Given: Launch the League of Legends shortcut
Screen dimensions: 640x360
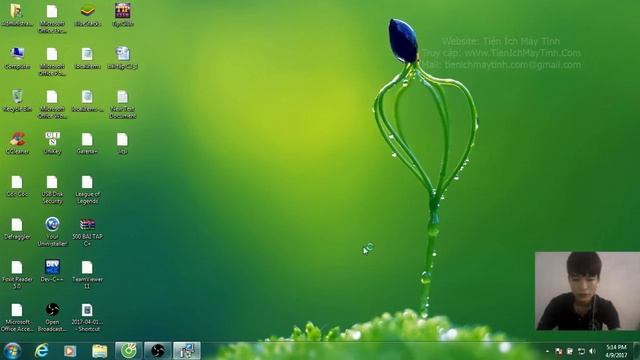Looking at the screenshot, I should click(87, 190).
